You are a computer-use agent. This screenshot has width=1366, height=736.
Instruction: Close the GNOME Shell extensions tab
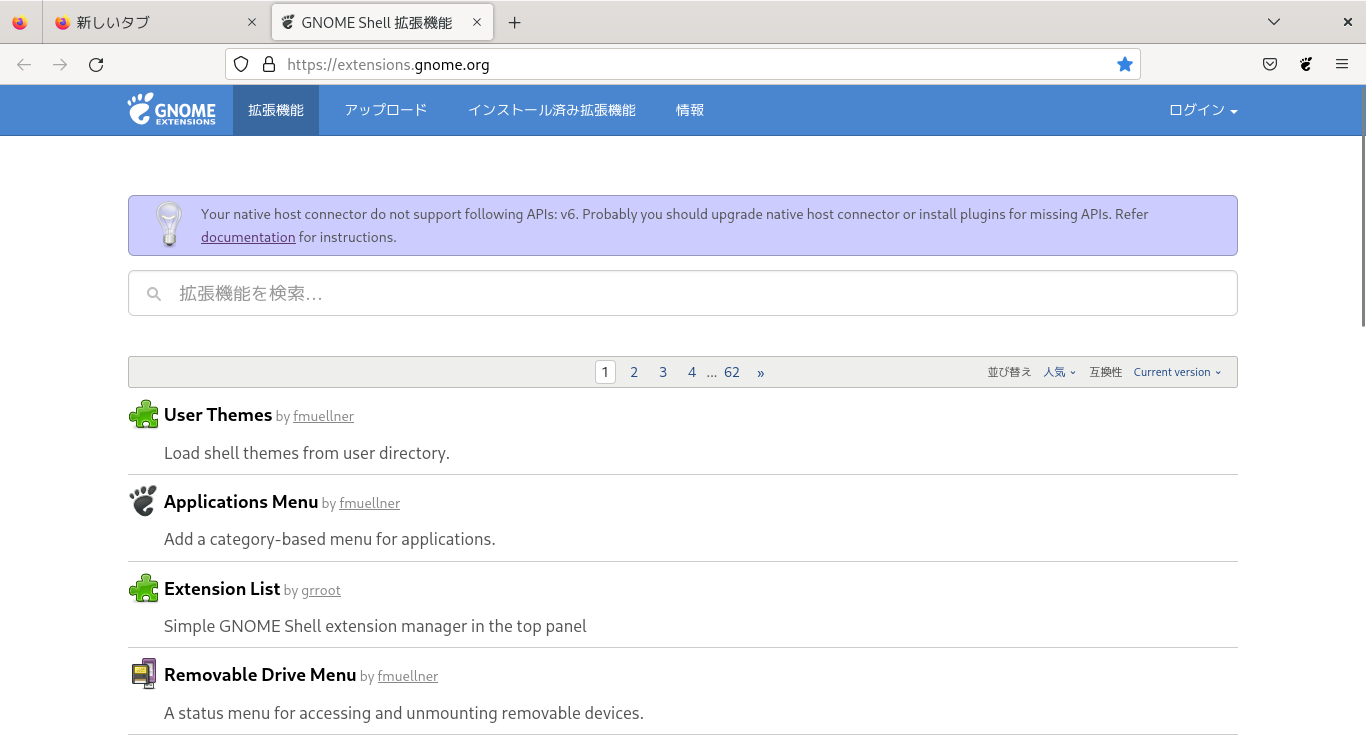point(478,22)
